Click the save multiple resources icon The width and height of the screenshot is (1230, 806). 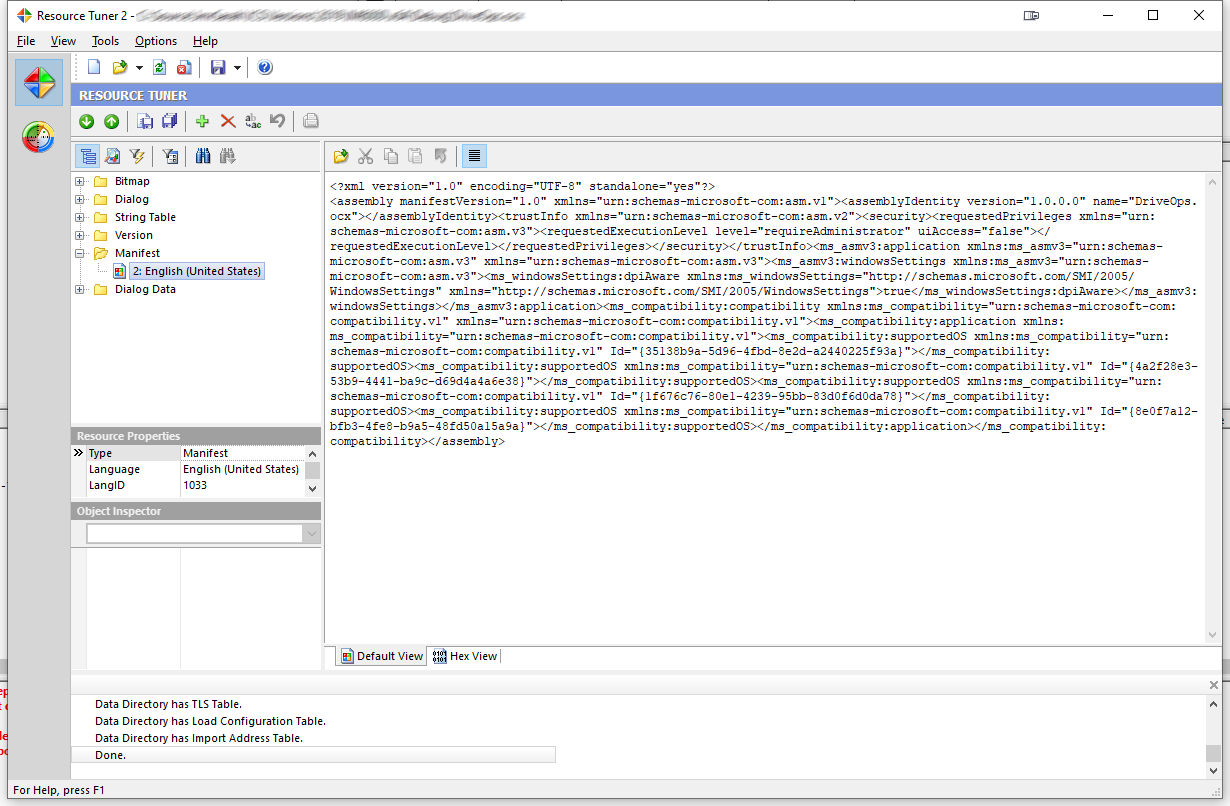[169, 121]
